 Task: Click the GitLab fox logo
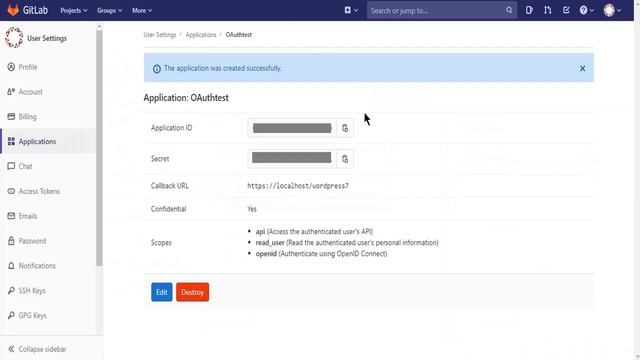coord(13,10)
